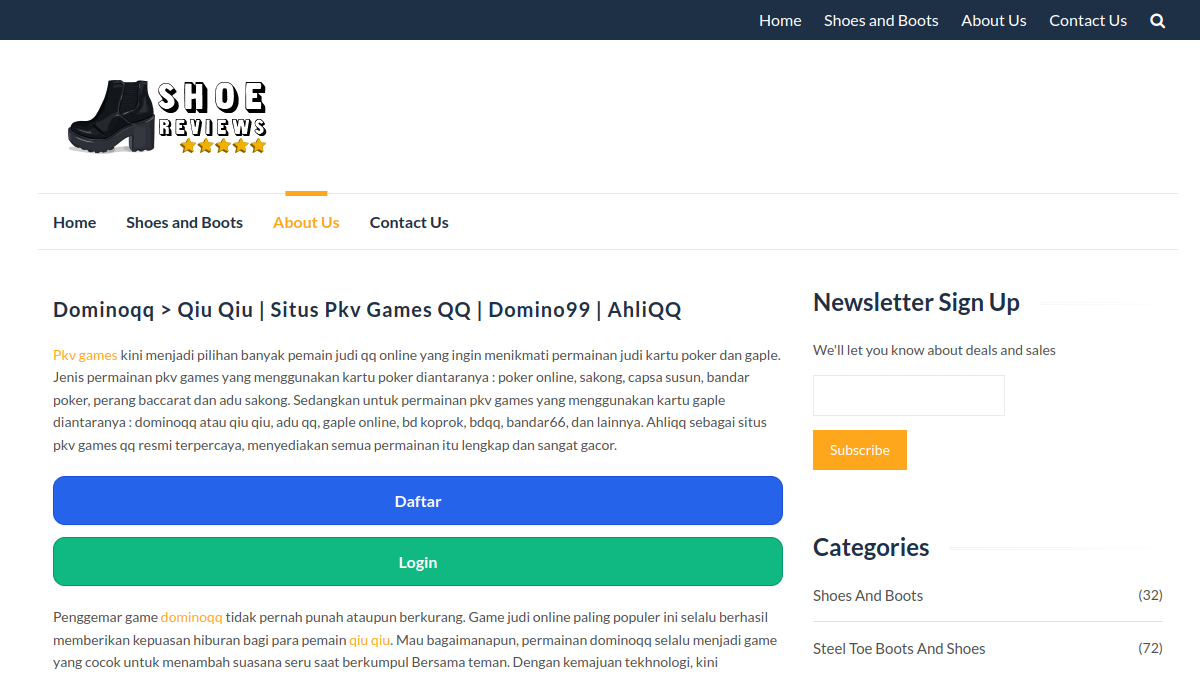Click the (32) category count
The image size is (1200, 675).
pyautogui.click(x=1150, y=595)
